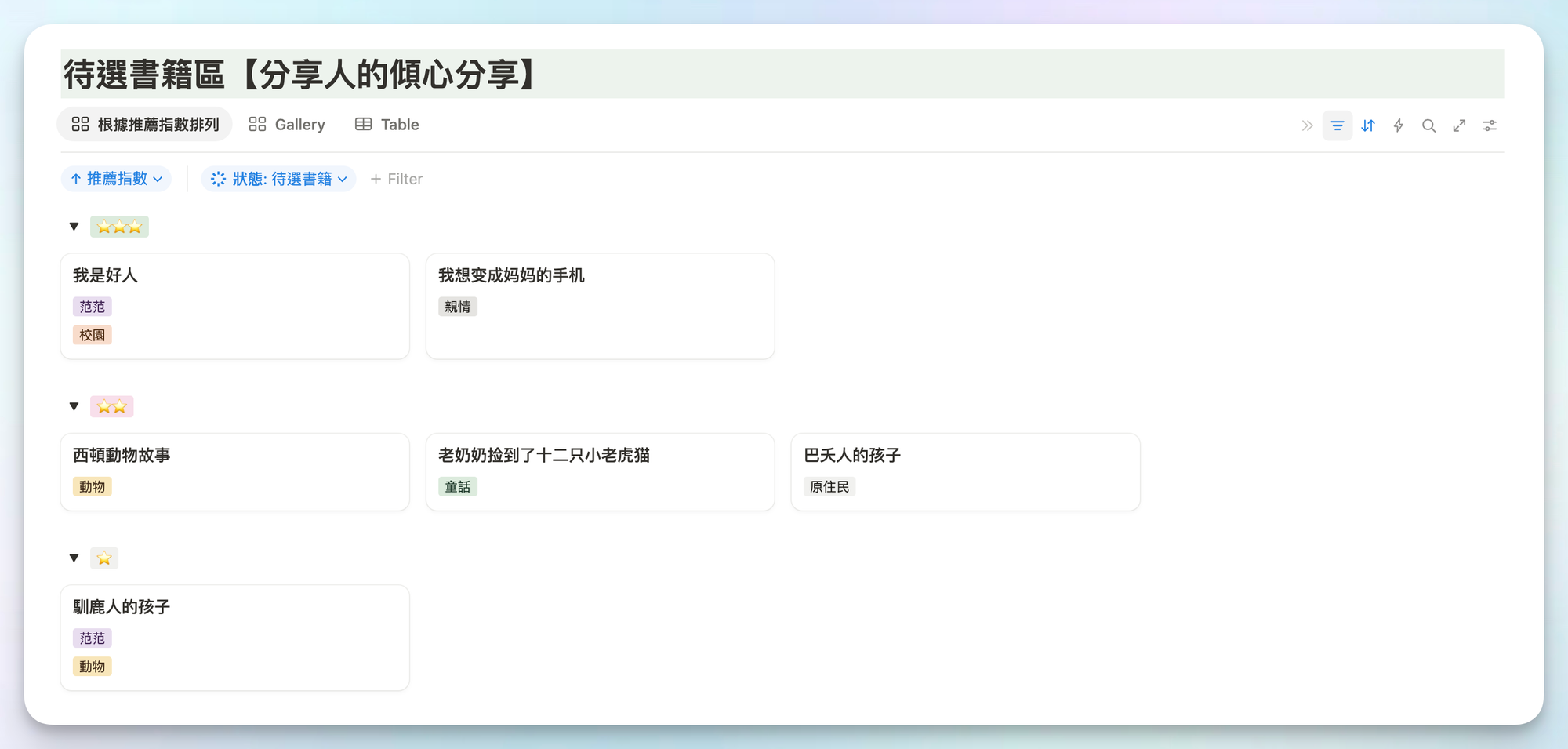Switch to the 根據推薦指數排列 view tab
1568x749 pixels.
(x=145, y=125)
